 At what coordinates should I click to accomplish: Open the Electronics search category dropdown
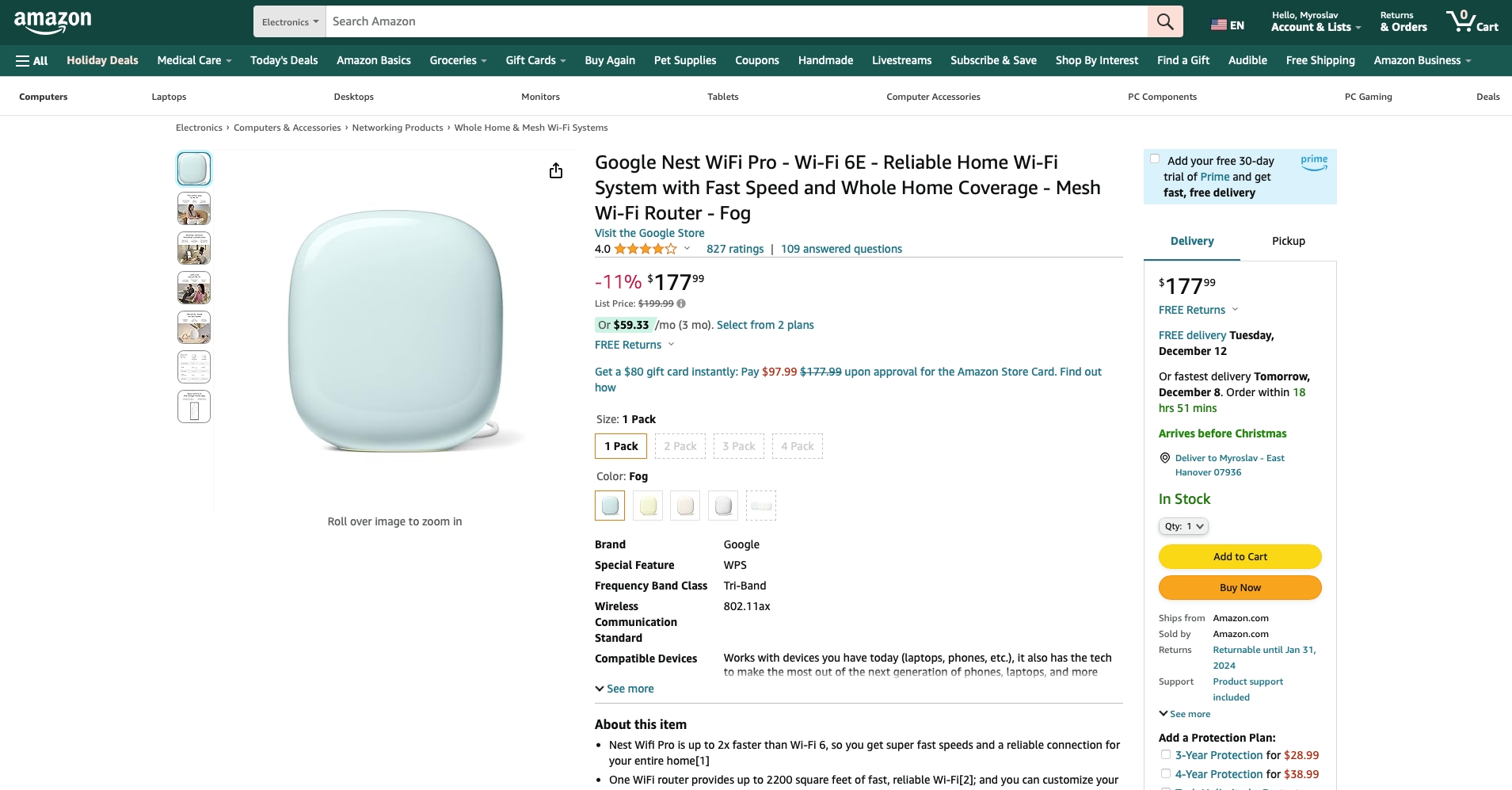290,21
